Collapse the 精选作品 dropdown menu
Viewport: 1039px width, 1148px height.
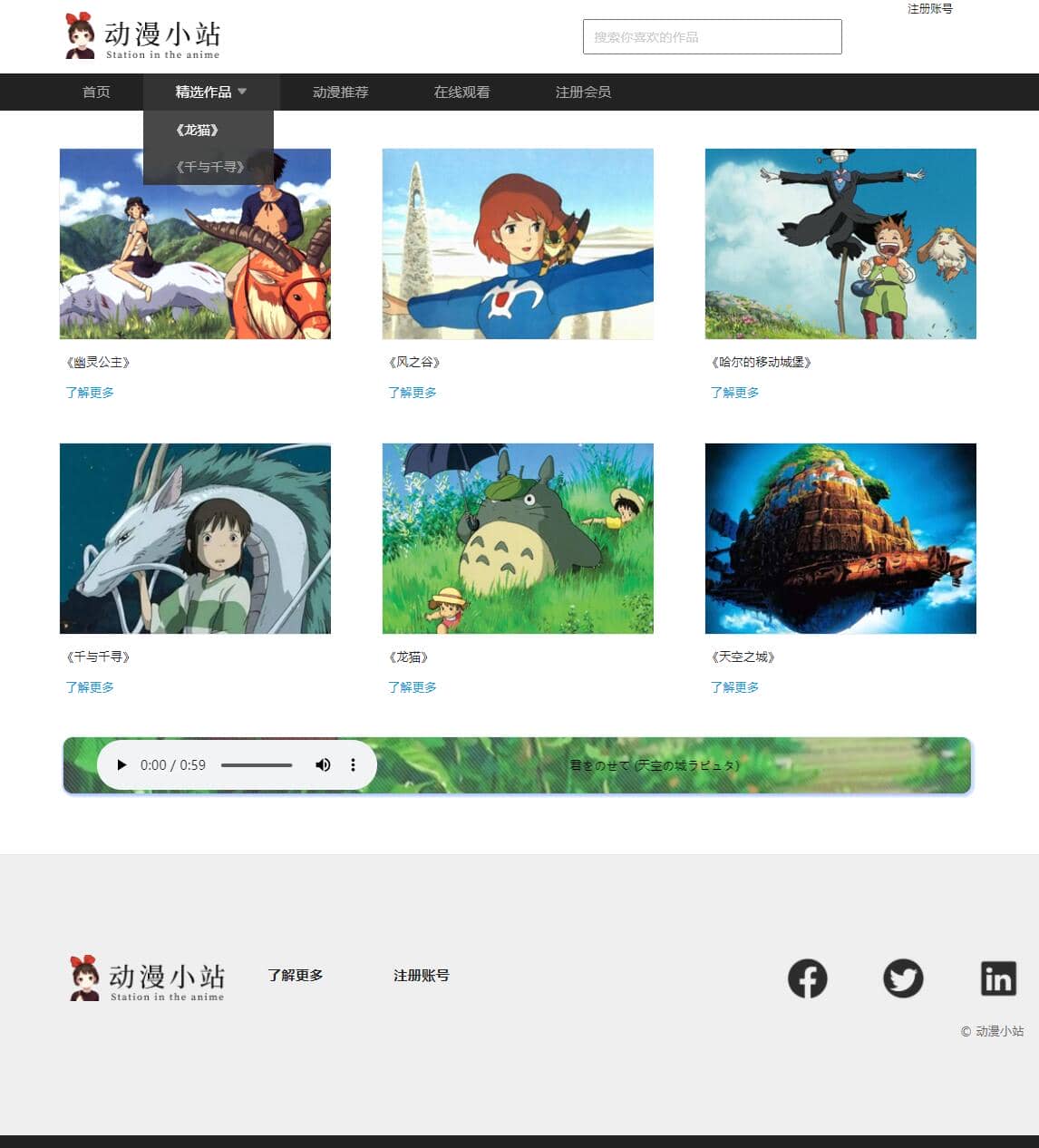(x=210, y=92)
